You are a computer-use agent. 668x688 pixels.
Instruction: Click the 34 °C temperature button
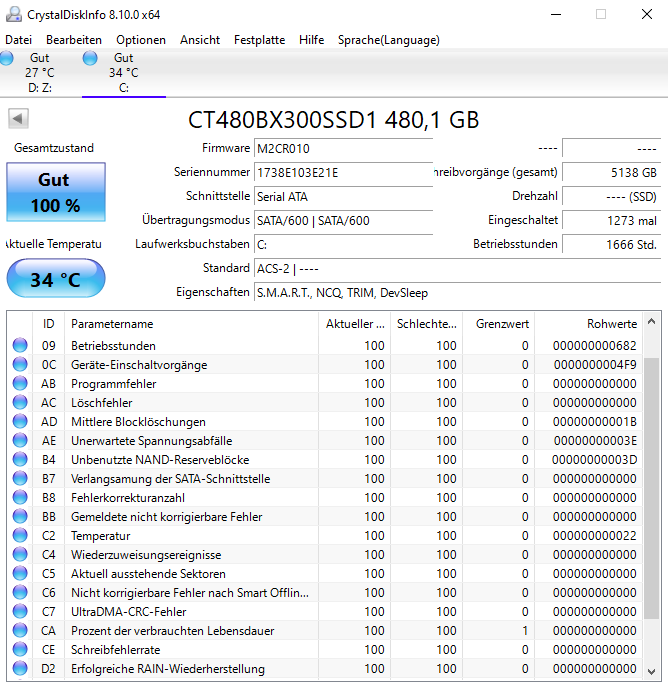[x=56, y=279]
